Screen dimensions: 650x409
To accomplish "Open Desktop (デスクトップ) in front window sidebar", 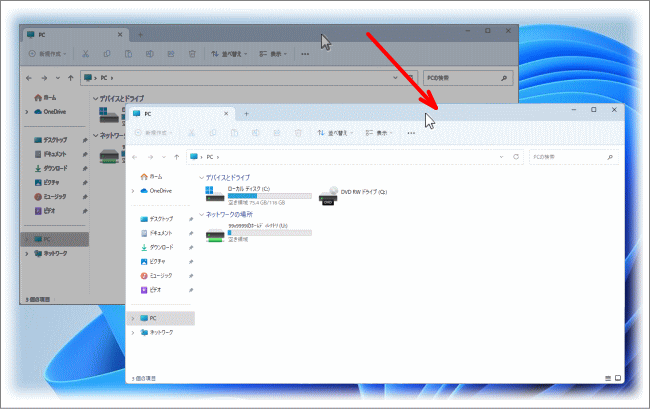I will 157,219.
